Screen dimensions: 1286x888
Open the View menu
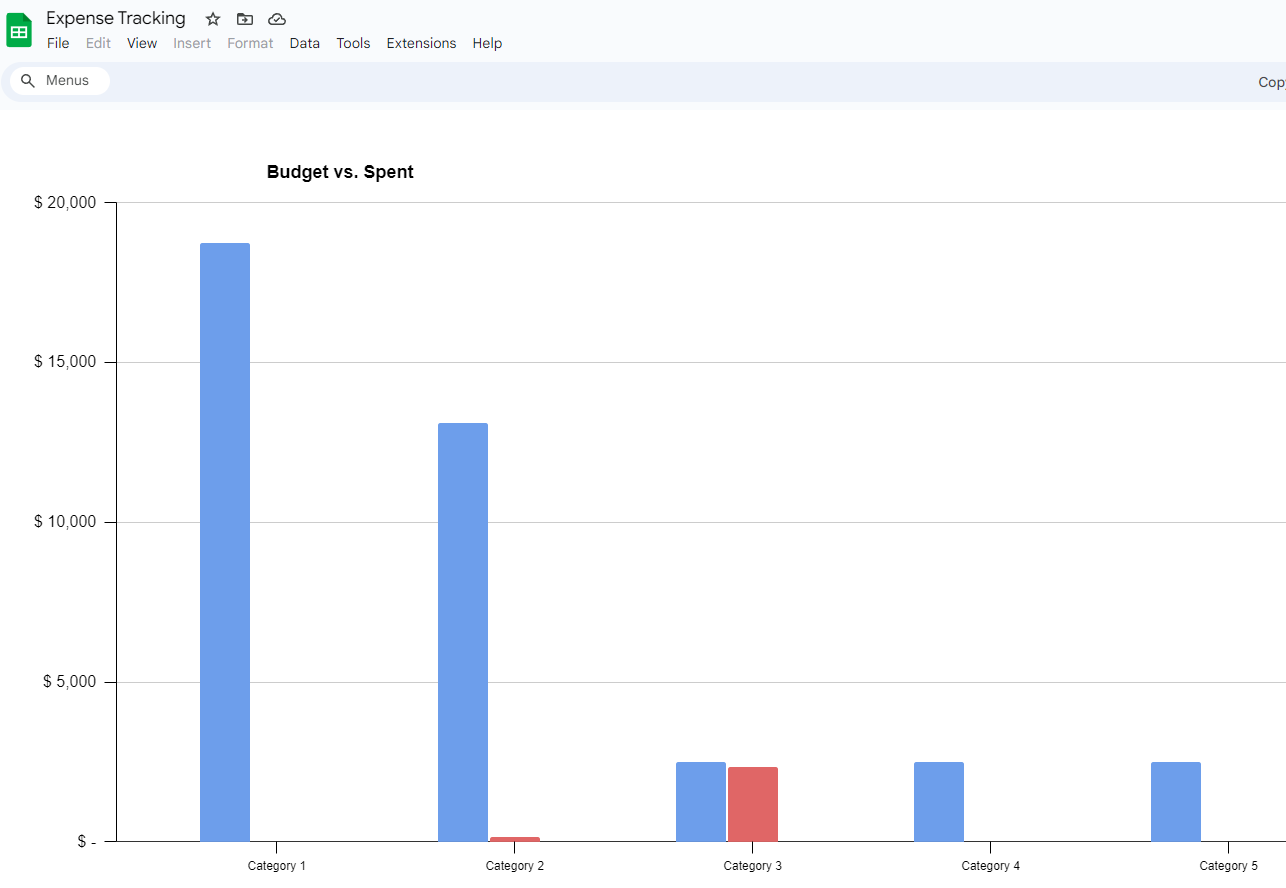[x=142, y=43]
